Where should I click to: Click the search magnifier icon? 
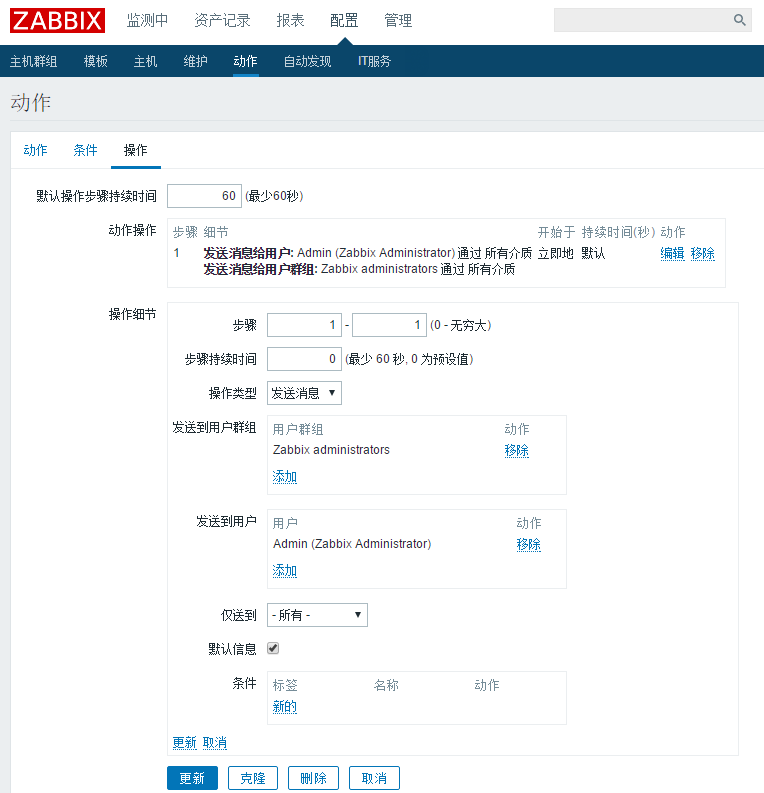click(x=739, y=20)
